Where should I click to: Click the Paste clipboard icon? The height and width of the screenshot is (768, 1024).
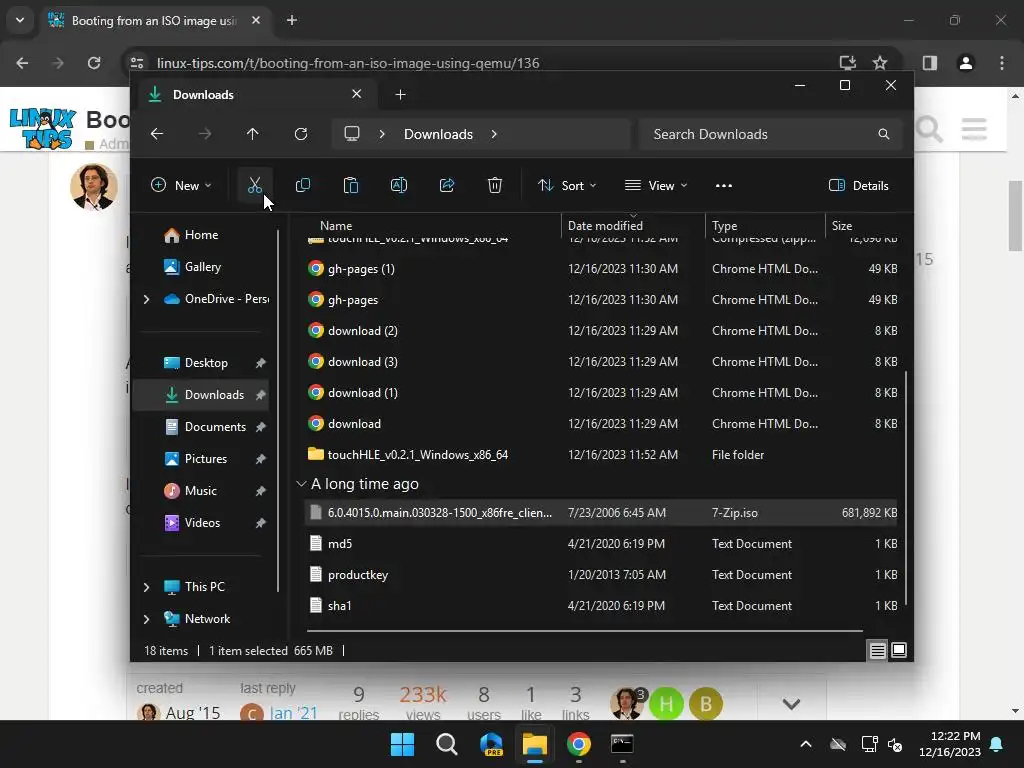pyautogui.click(x=351, y=185)
